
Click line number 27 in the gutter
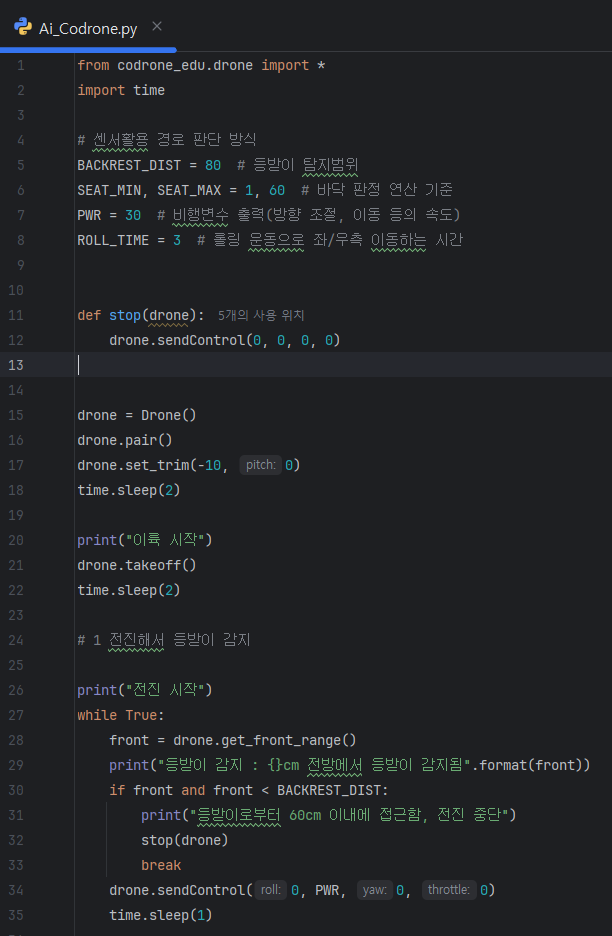point(16,715)
